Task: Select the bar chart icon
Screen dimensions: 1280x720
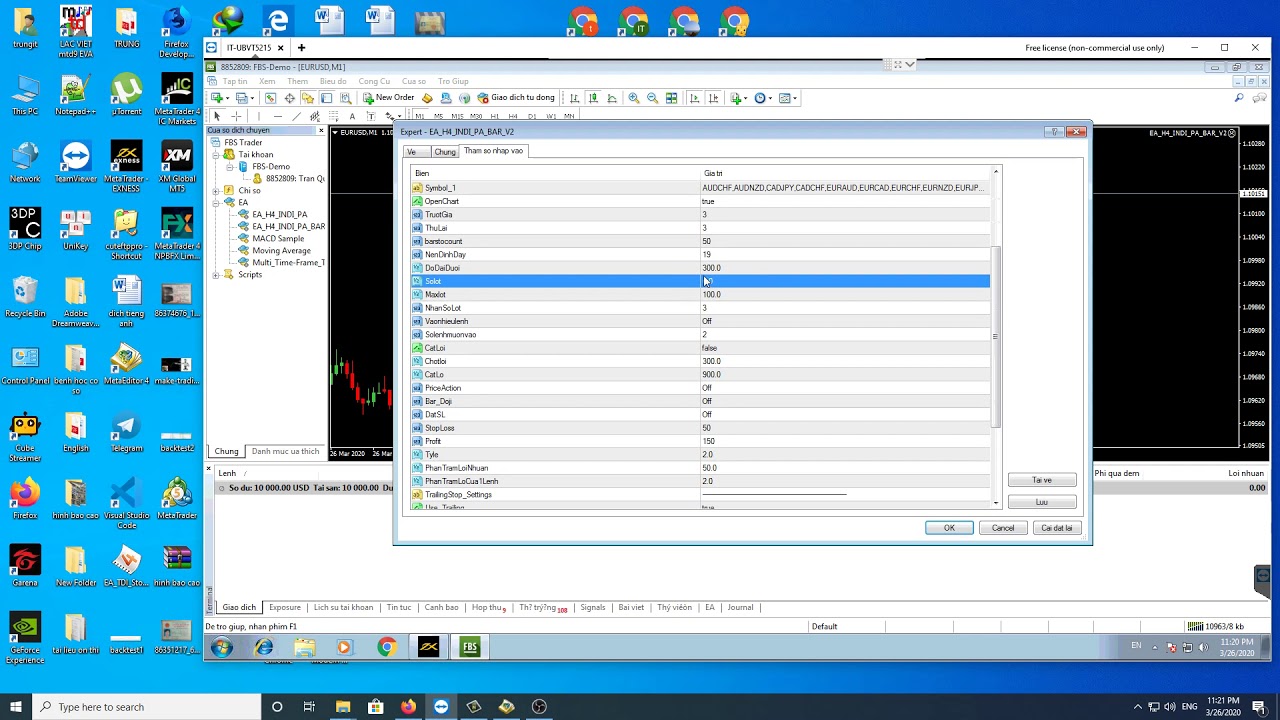Action: (574, 98)
